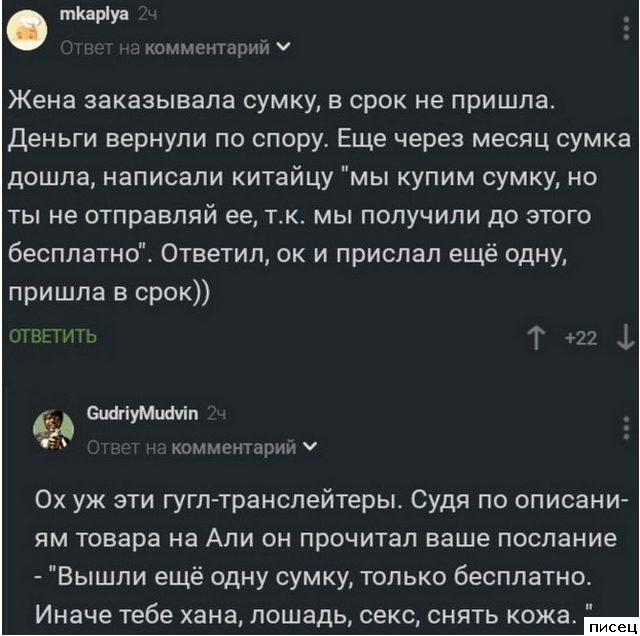The height and width of the screenshot is (636, 640).
Task: Click the "Ответ на комментарий" label under GudriyMudvin
Action: click(x=194, y=449)
